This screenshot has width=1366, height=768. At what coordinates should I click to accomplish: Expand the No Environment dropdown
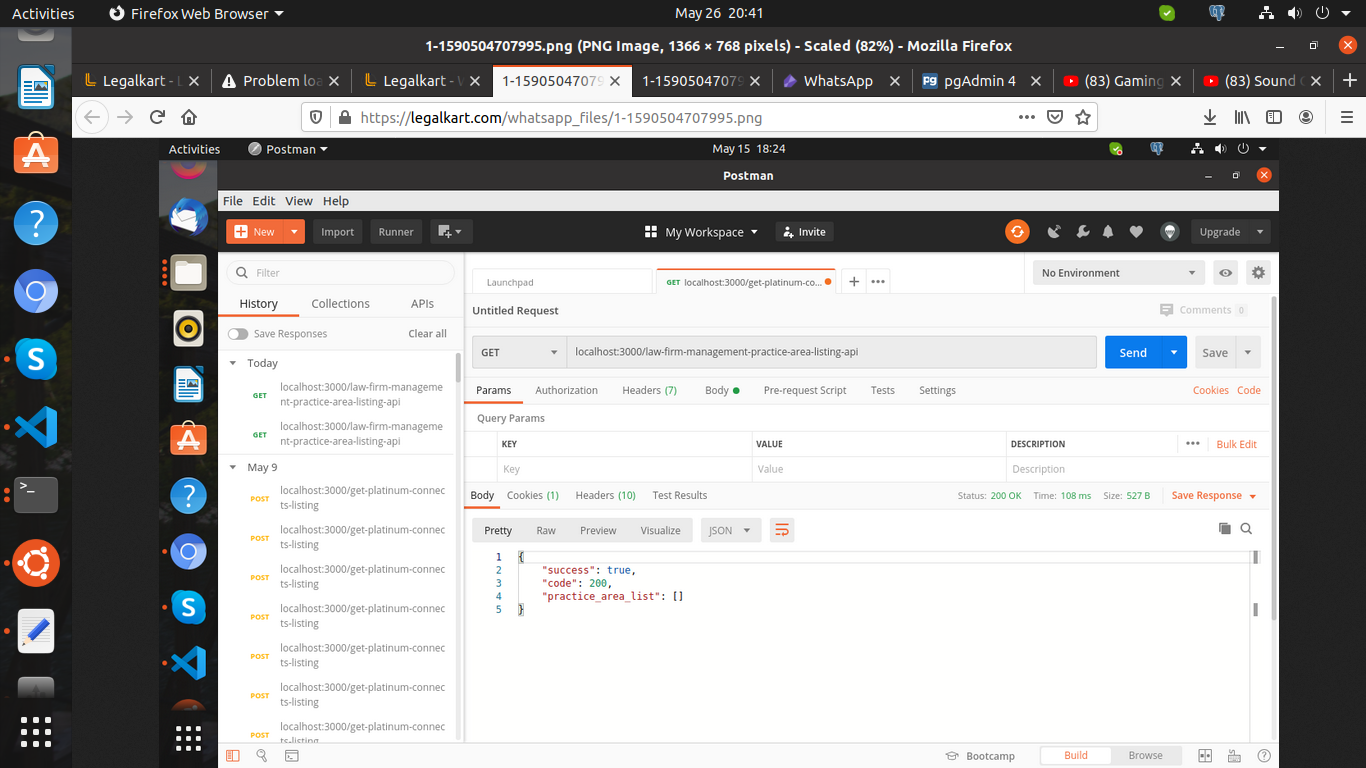click(1118, 273)
